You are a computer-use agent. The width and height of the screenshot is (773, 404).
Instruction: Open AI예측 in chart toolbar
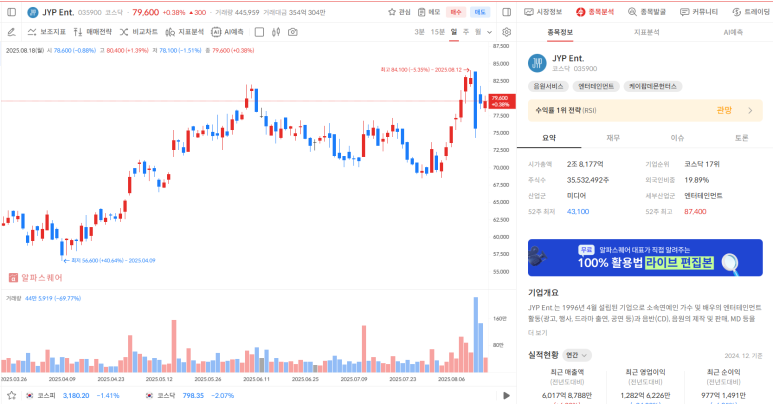227,32
